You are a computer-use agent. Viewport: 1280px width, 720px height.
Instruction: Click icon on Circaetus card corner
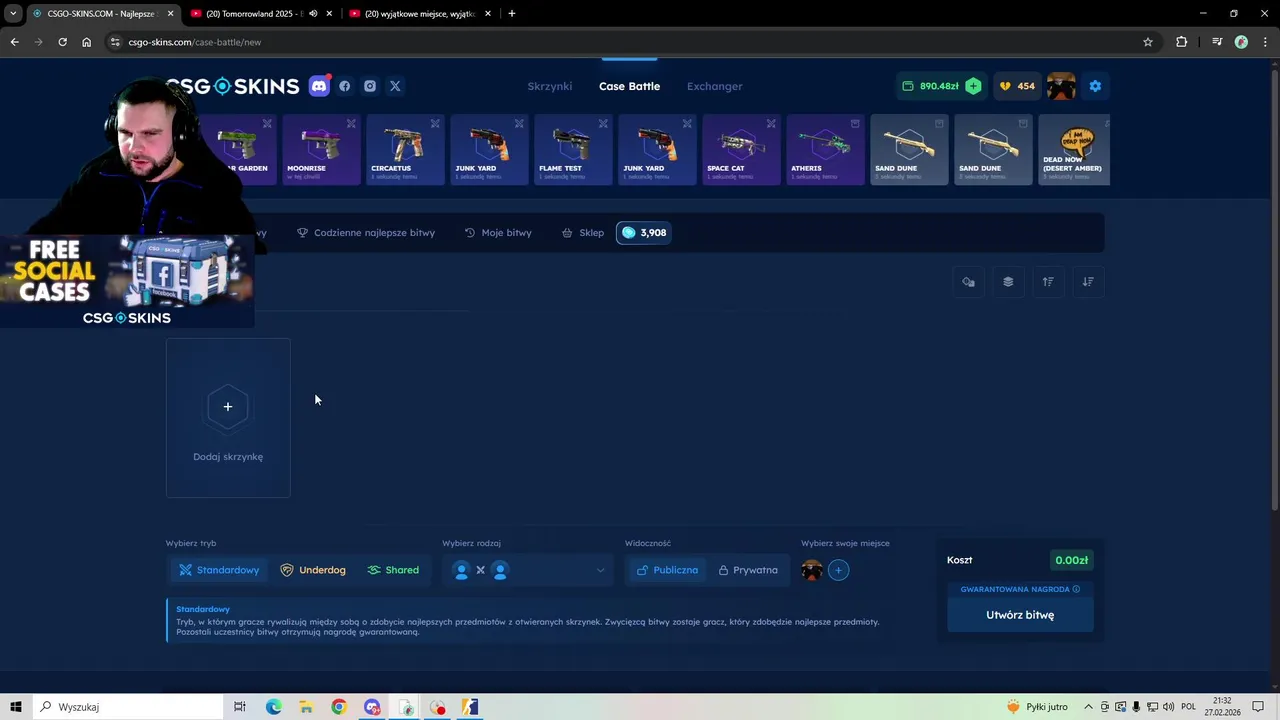pyautogui.click(x=435, y=124)
